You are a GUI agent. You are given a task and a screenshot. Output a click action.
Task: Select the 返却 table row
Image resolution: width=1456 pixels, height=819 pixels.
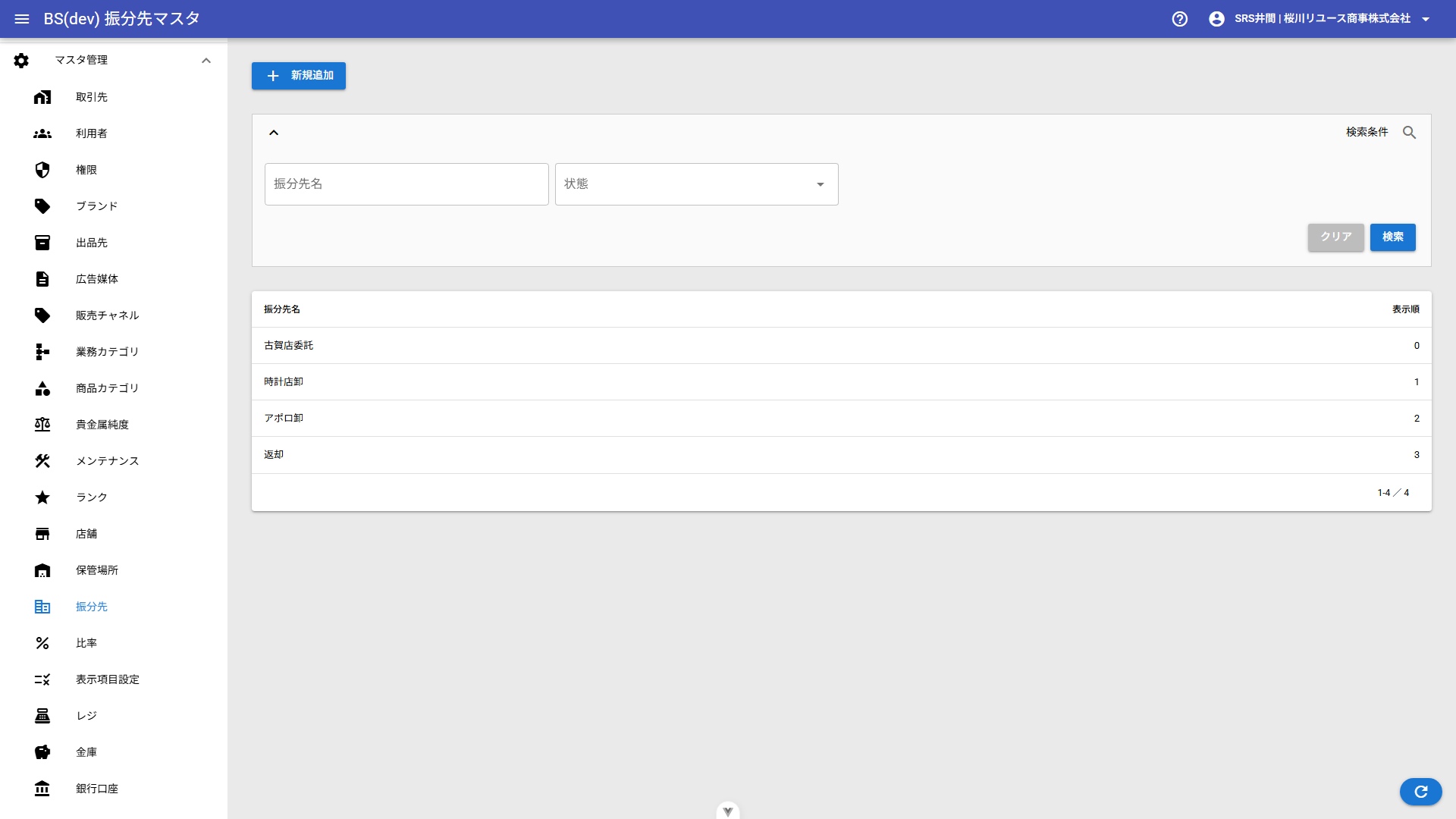[x=842, y=455]
